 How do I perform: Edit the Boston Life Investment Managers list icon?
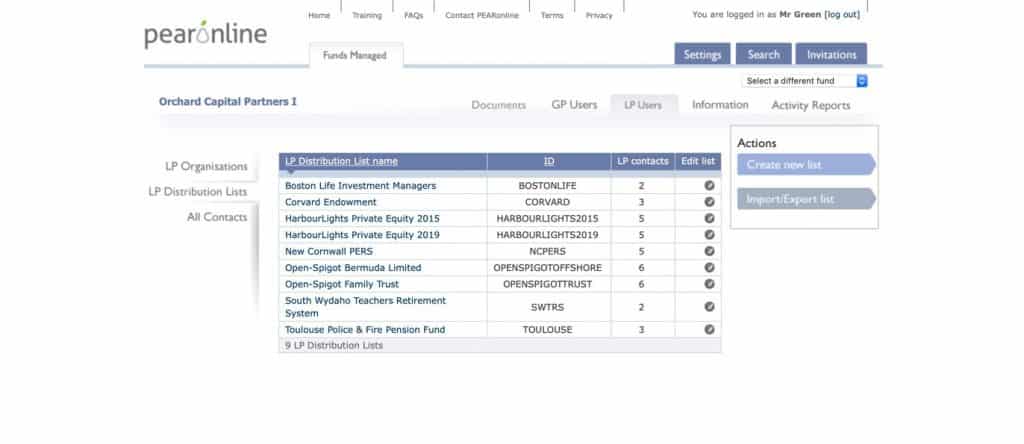(709, 185)
